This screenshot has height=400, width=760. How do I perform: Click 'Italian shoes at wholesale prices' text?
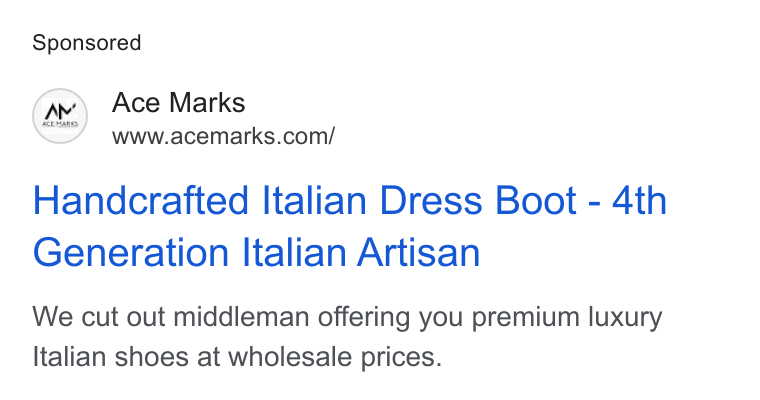pos(234,357)
